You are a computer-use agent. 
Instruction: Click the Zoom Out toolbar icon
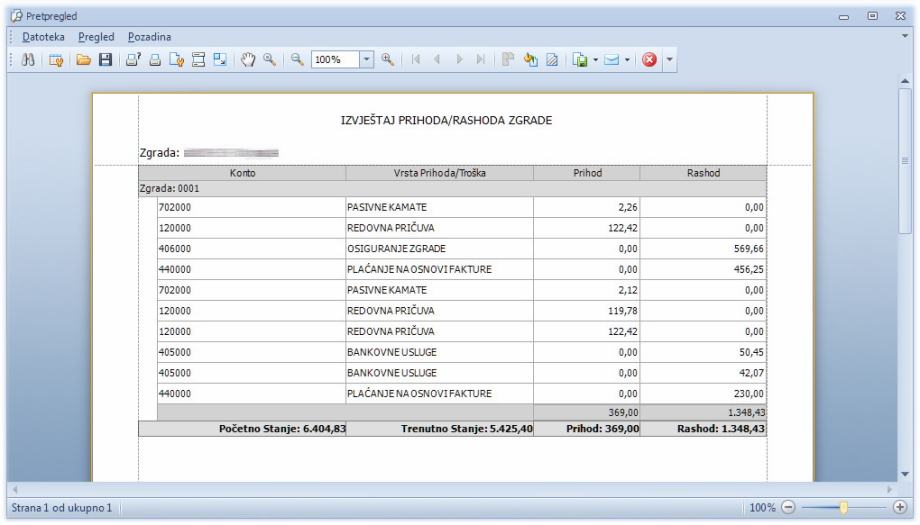(298, 59)
